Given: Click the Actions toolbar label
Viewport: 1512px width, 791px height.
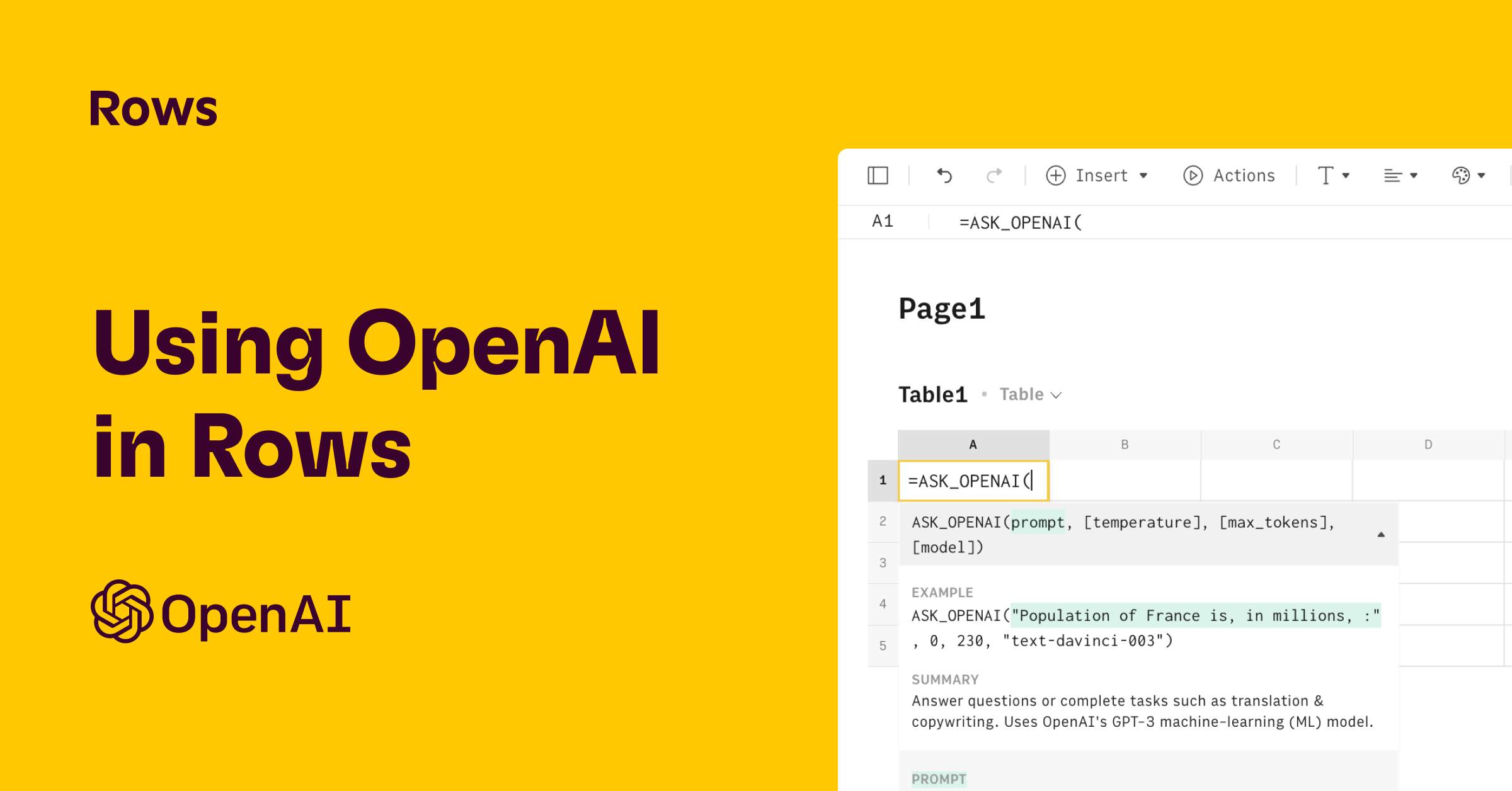Looking at the screenshot, I should 1244,176.
